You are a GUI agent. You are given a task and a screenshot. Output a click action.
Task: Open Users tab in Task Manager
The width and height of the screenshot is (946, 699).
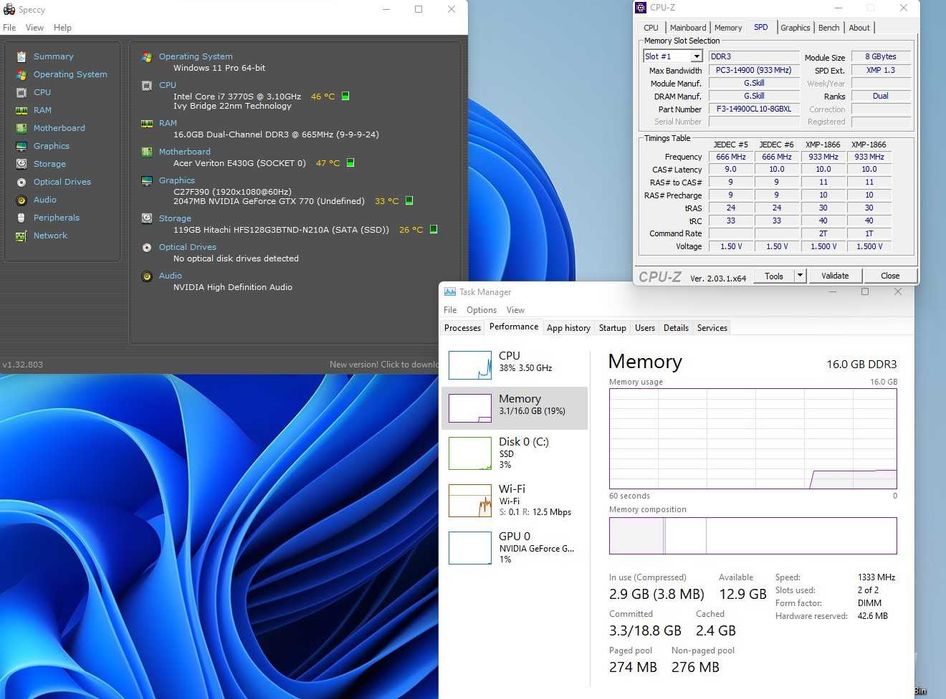pyautogui.click(x=645, y=328)
